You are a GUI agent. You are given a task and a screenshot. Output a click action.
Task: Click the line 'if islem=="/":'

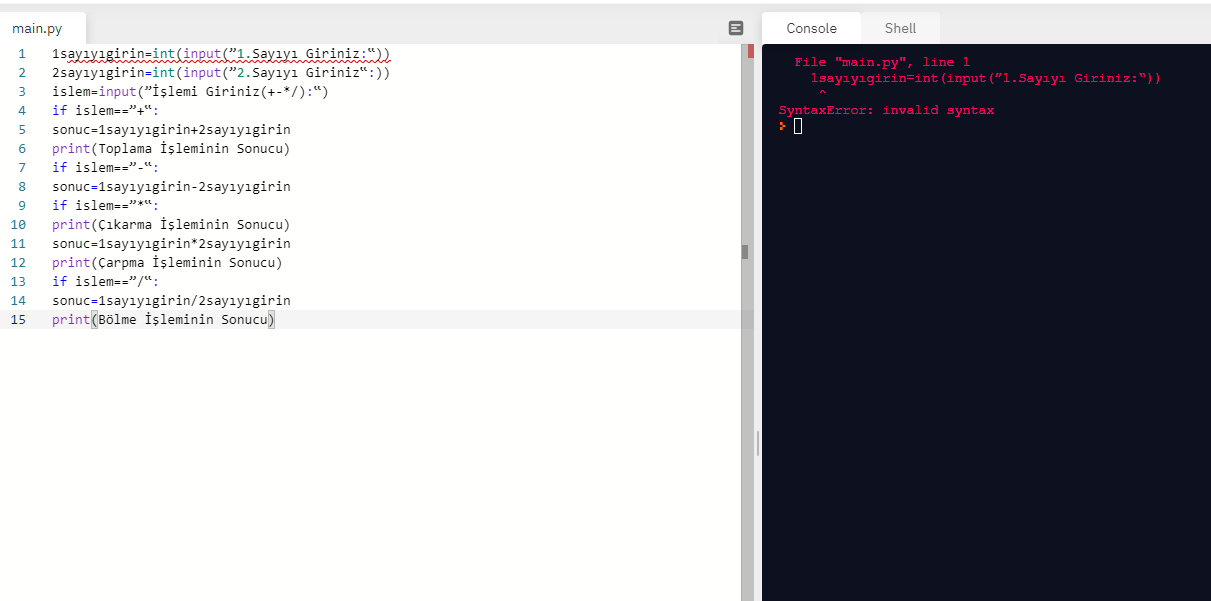pyautogui.click(x=105, y=281)
